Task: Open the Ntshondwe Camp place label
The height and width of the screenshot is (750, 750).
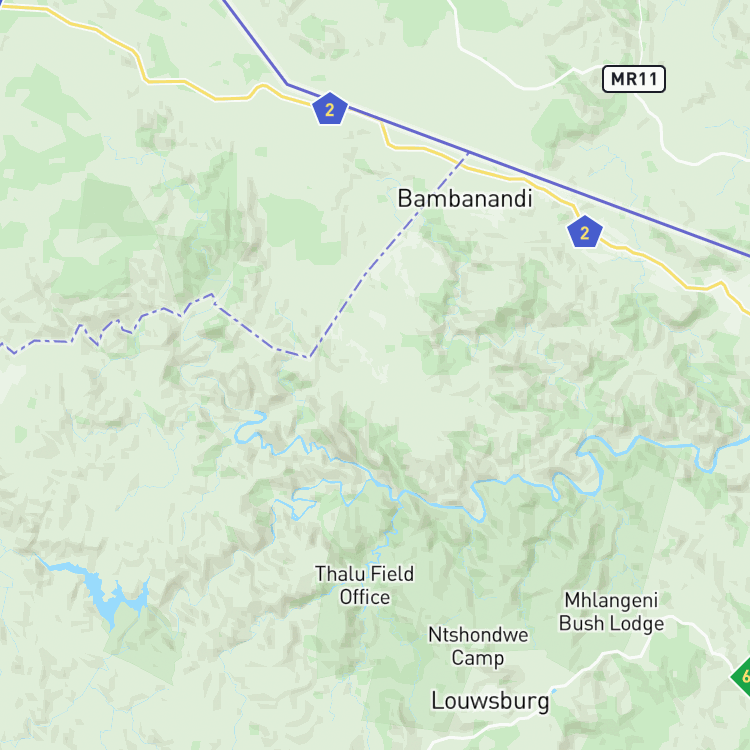Action: coord(478,646)
